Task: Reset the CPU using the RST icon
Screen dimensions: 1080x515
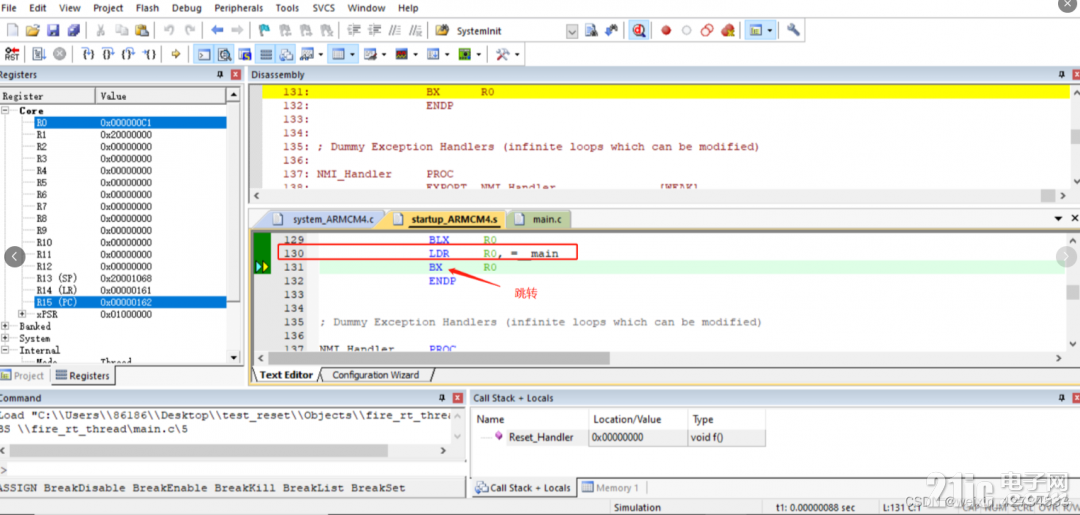Action: click(x=12, y=54)
